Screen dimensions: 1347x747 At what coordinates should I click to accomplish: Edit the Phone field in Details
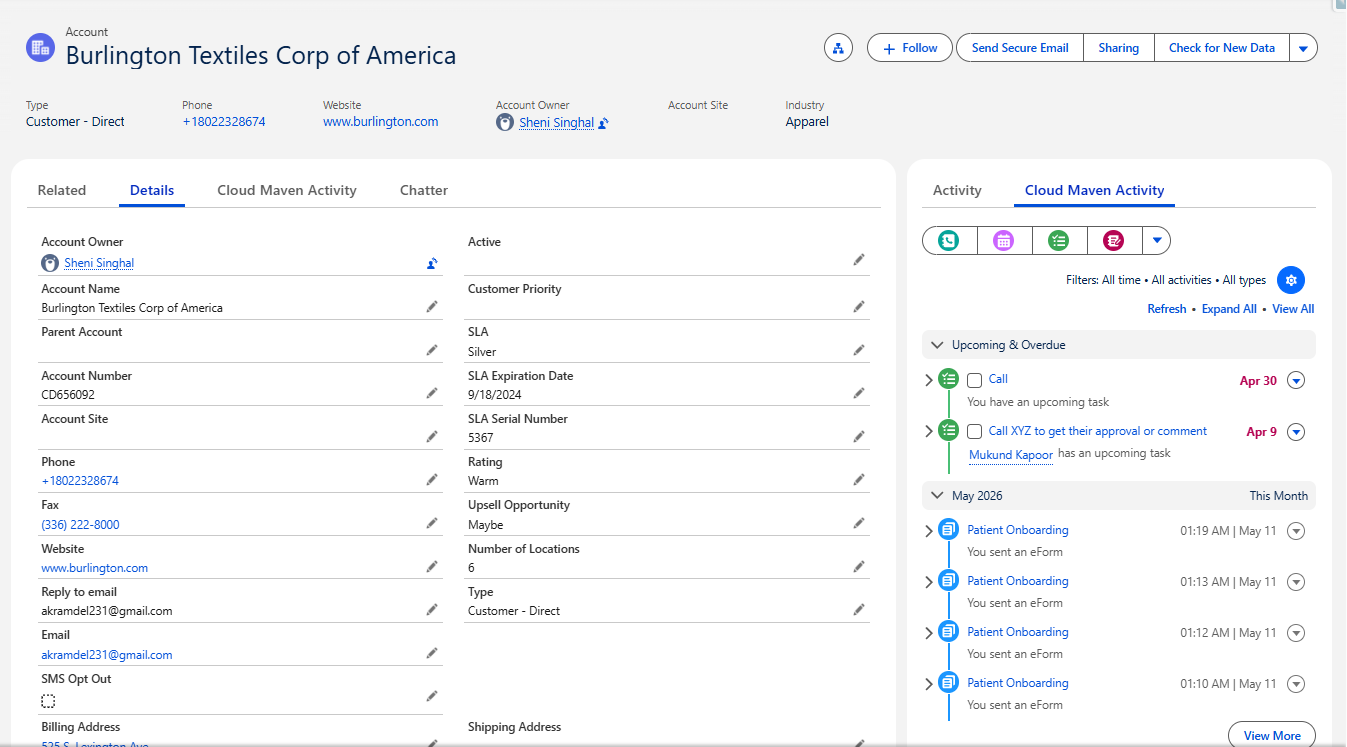pos(432,480)
